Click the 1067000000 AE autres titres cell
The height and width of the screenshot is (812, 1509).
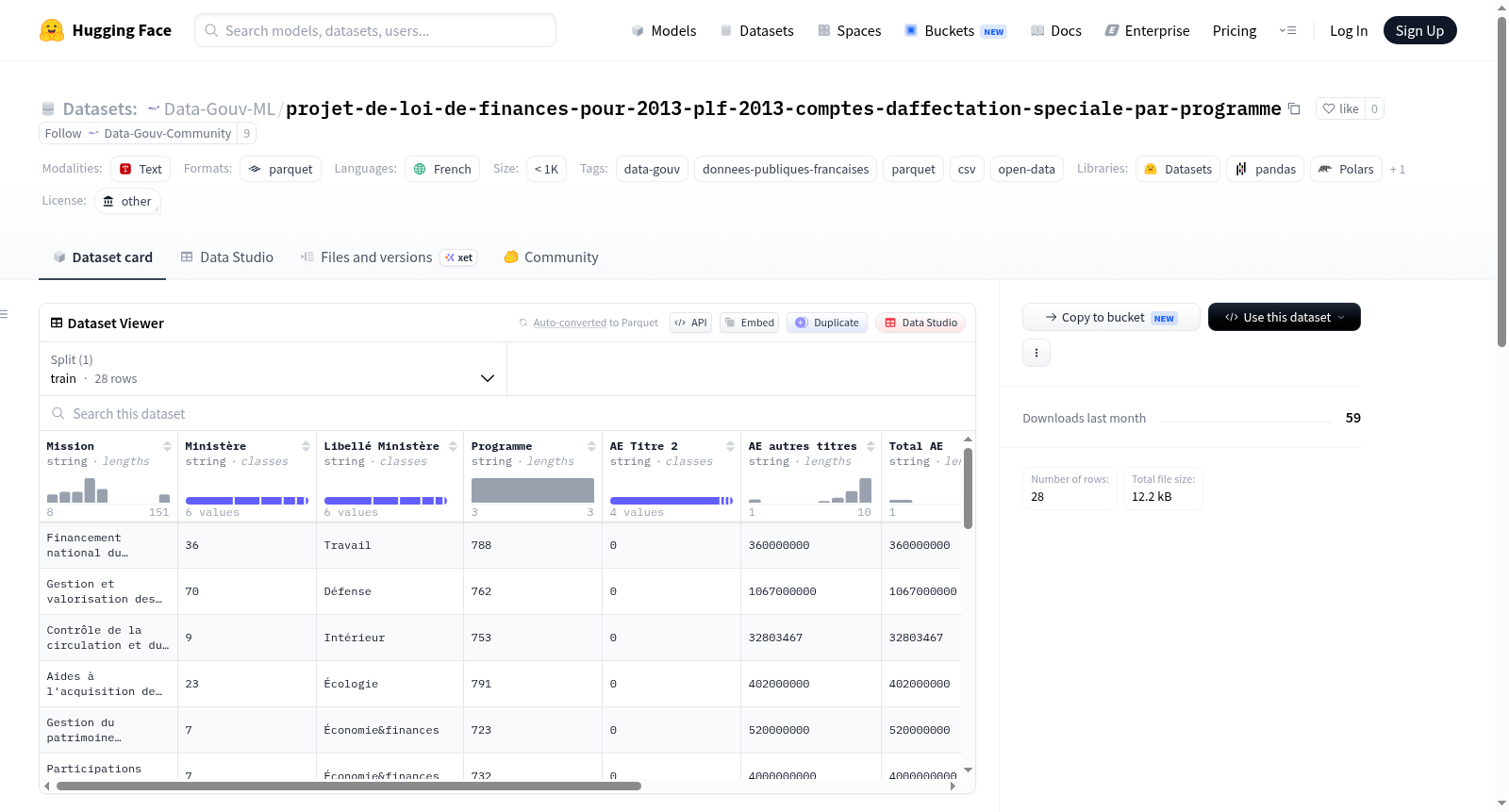point(811,591)
